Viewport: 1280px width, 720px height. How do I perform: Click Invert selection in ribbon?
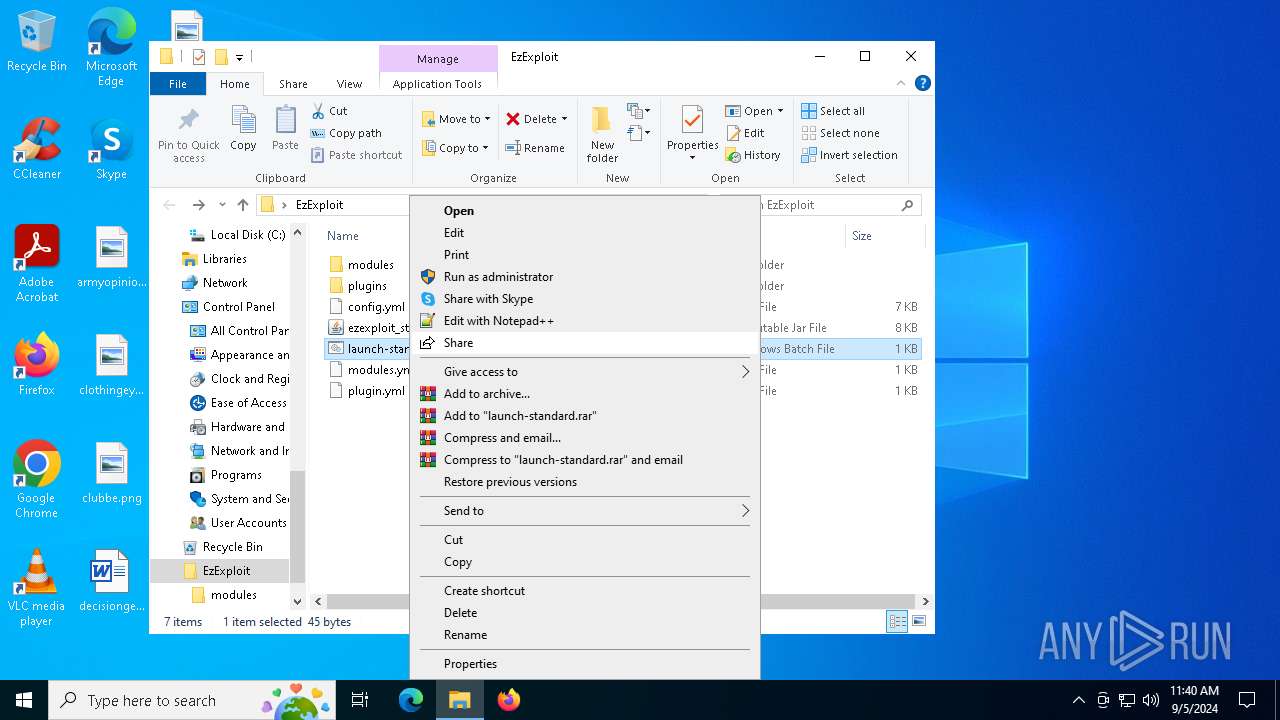pos(849,155)
